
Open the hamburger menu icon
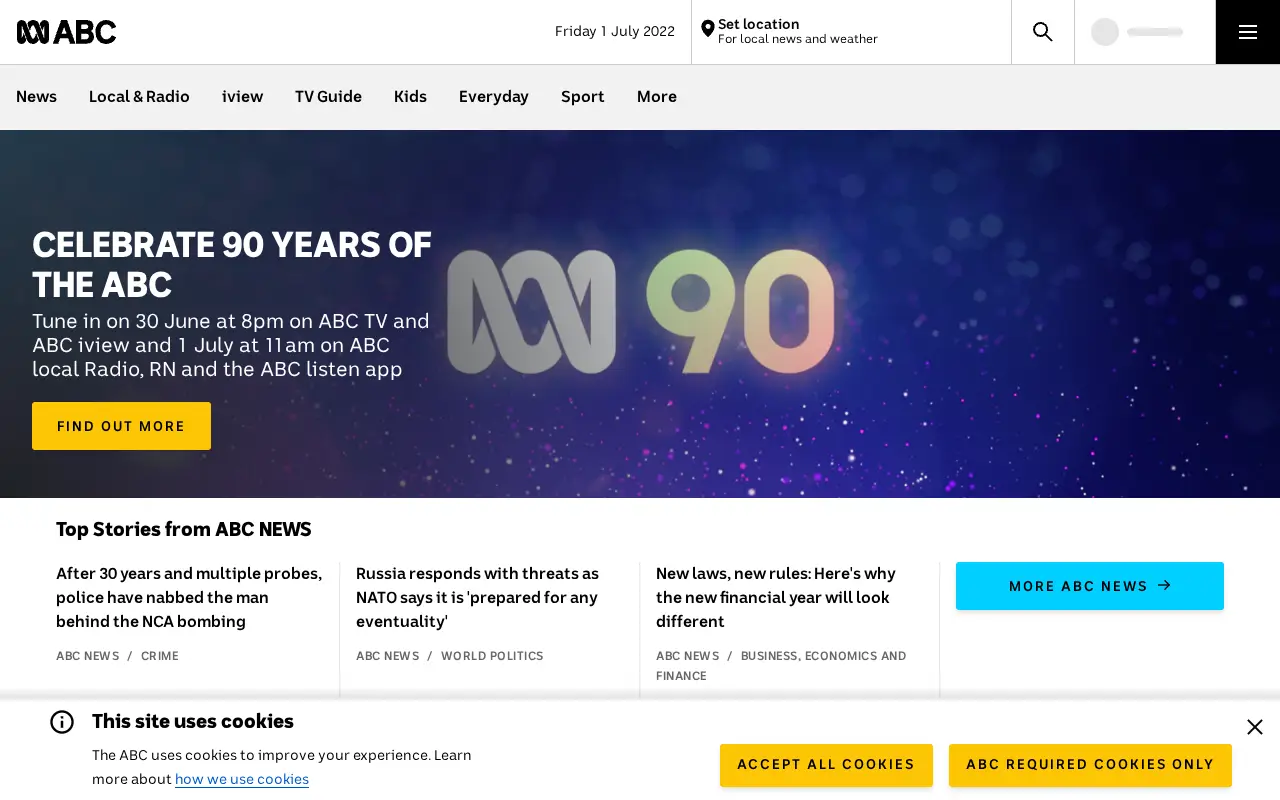click(1248, 32)
